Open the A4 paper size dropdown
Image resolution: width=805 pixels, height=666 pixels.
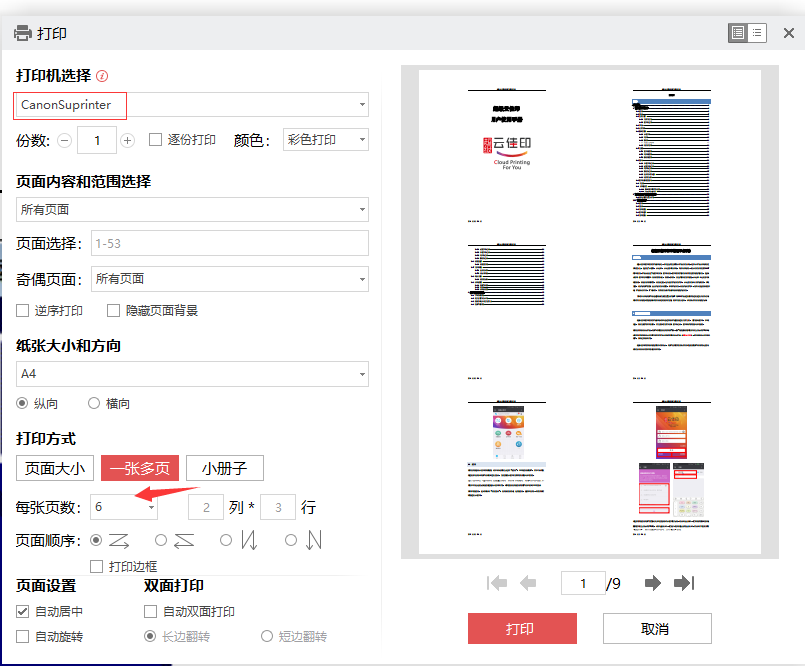[192, 374]
